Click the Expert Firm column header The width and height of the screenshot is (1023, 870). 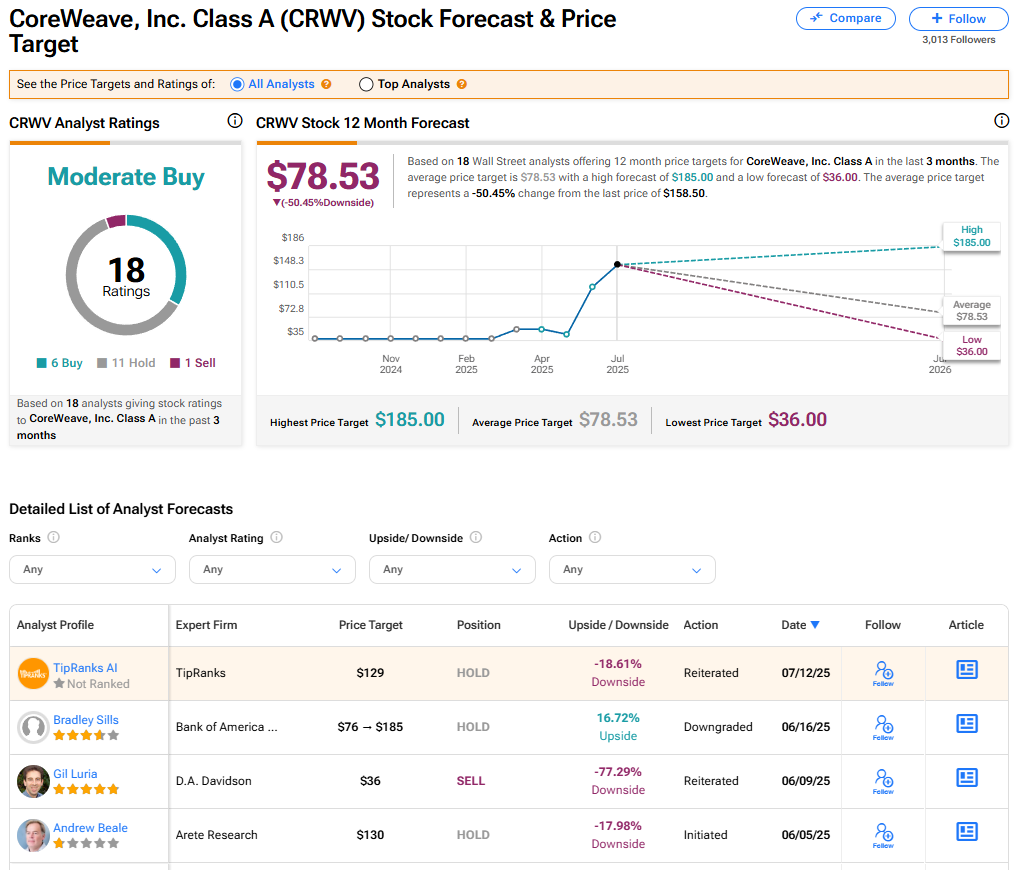pyautogui.click(x=206, y=625)
